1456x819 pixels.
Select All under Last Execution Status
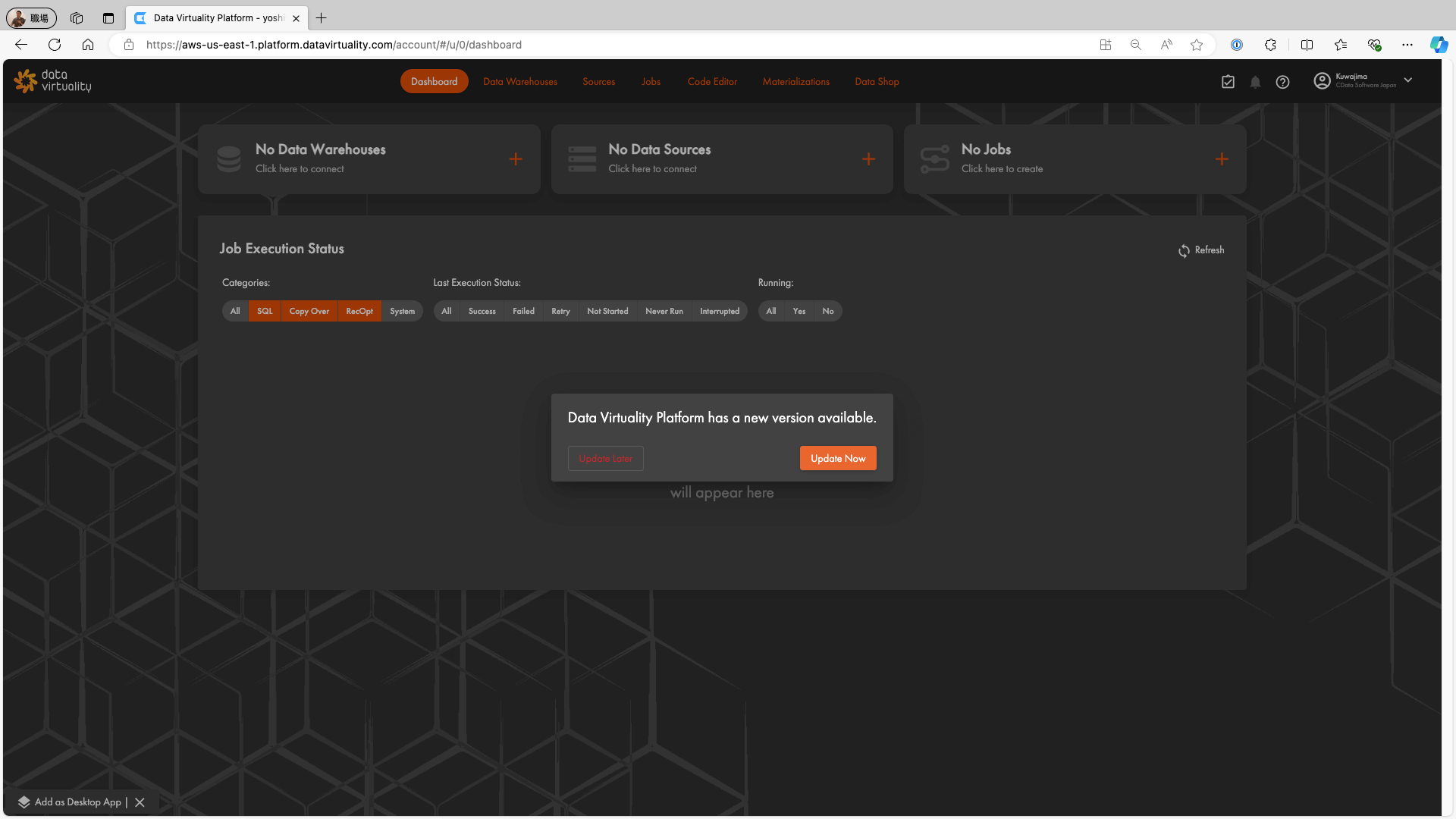447,311
